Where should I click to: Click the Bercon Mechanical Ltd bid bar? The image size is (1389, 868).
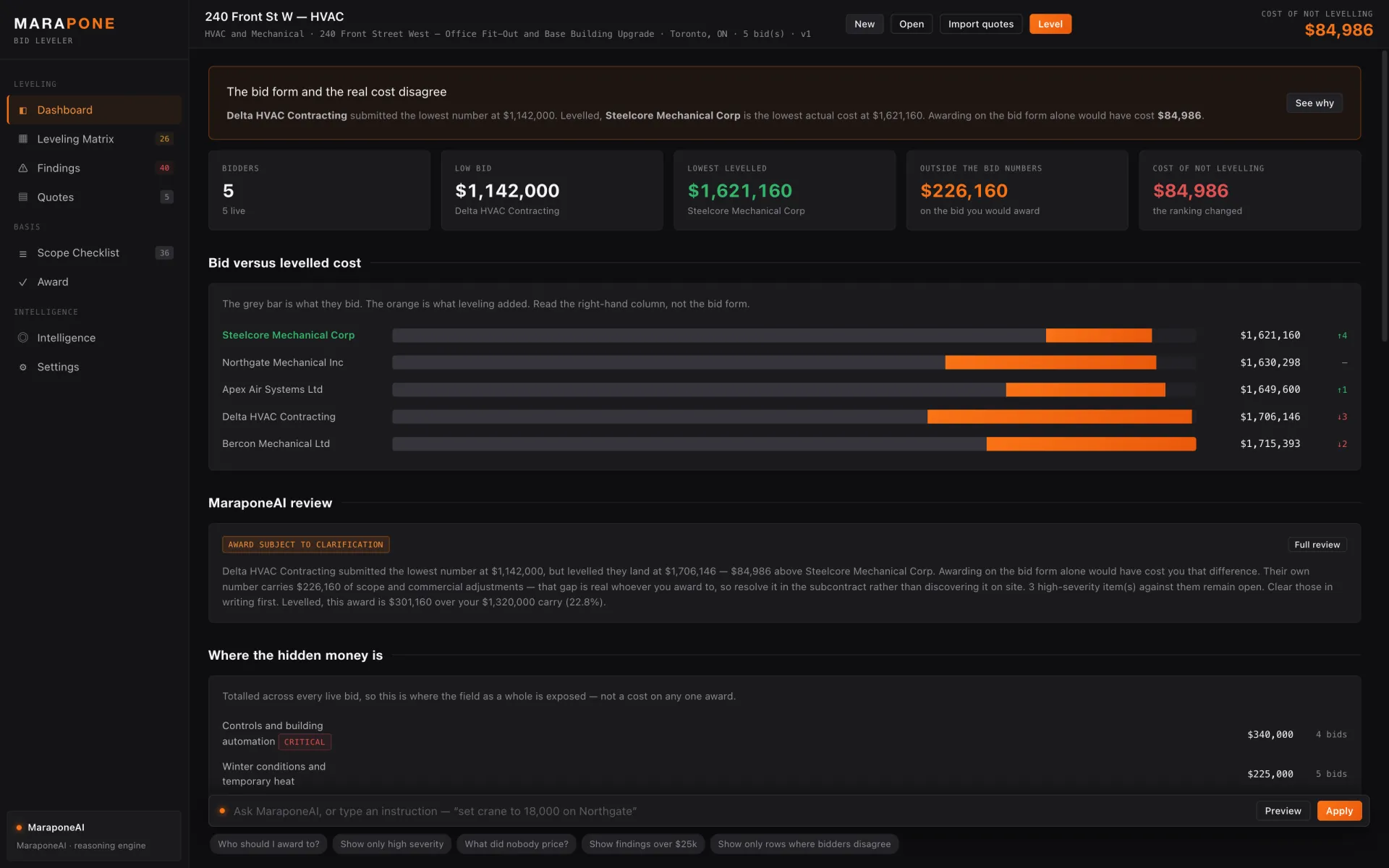(794, 444)
